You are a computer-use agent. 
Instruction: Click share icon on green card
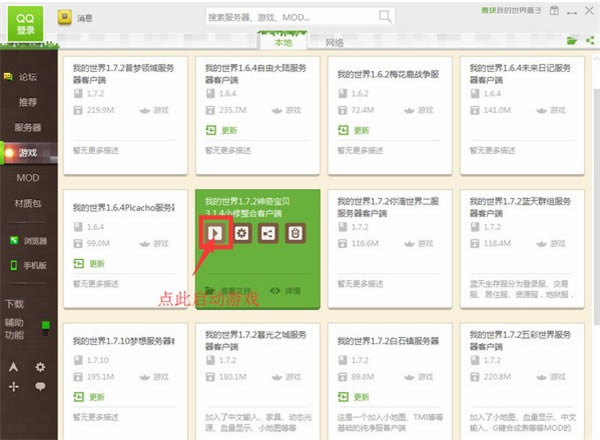point(268,233)
